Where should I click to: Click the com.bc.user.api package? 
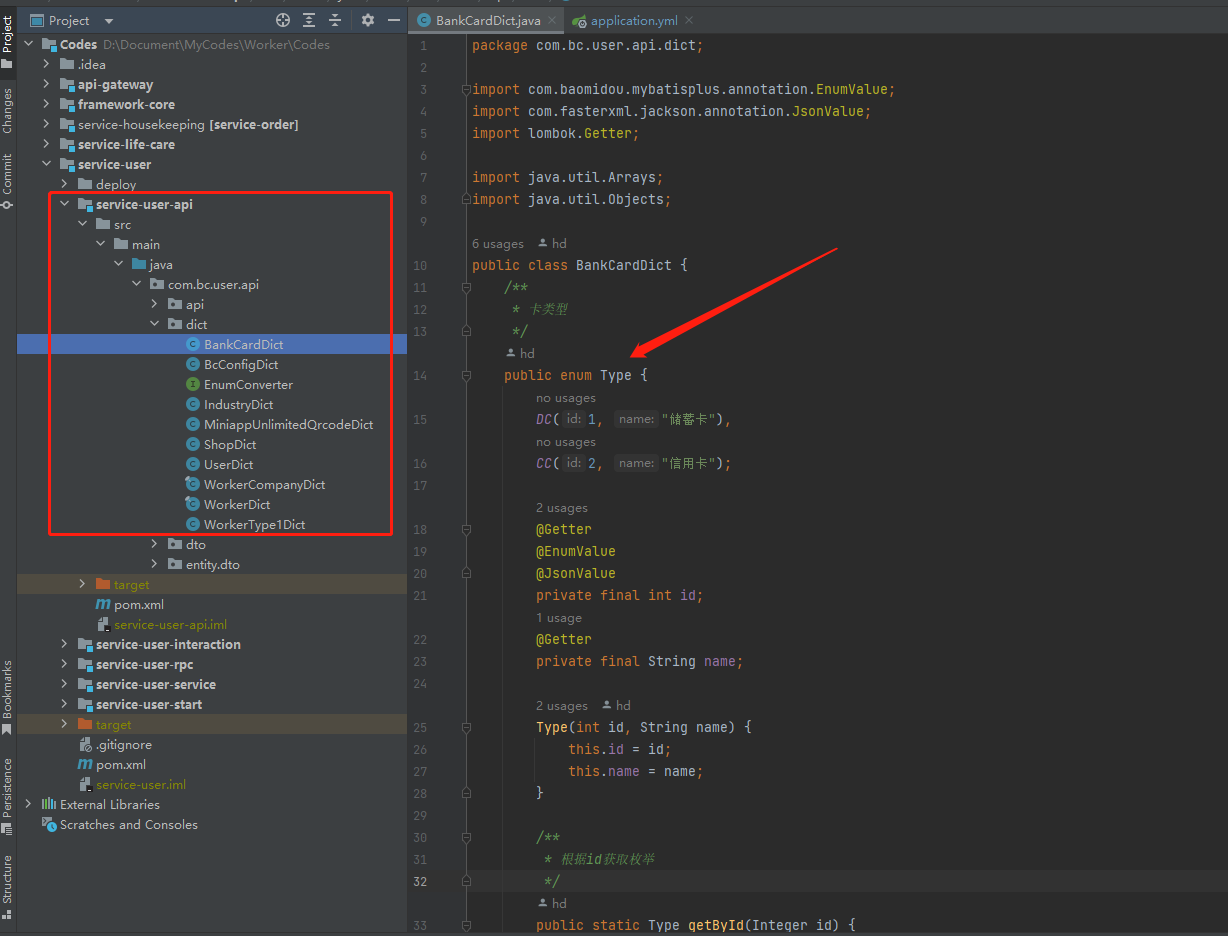(x=213, y=284)
